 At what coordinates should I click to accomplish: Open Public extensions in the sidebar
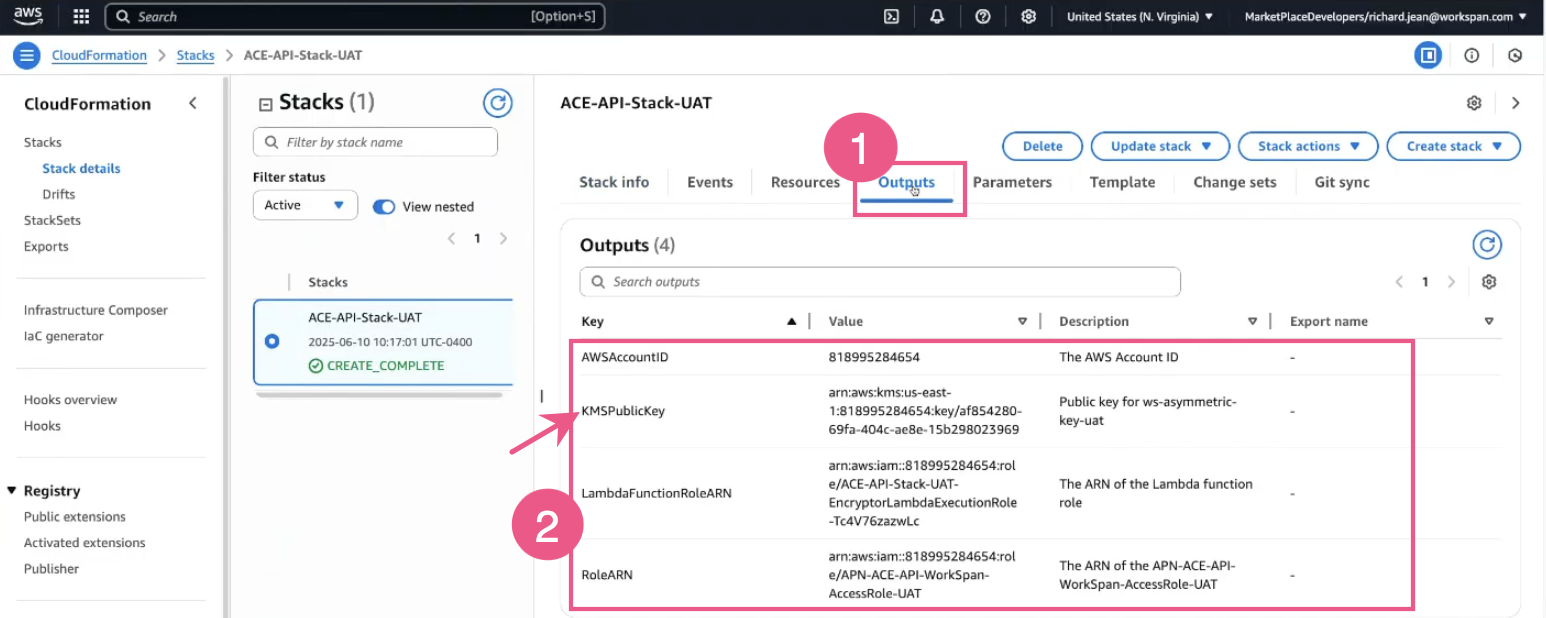coord(75,517)
